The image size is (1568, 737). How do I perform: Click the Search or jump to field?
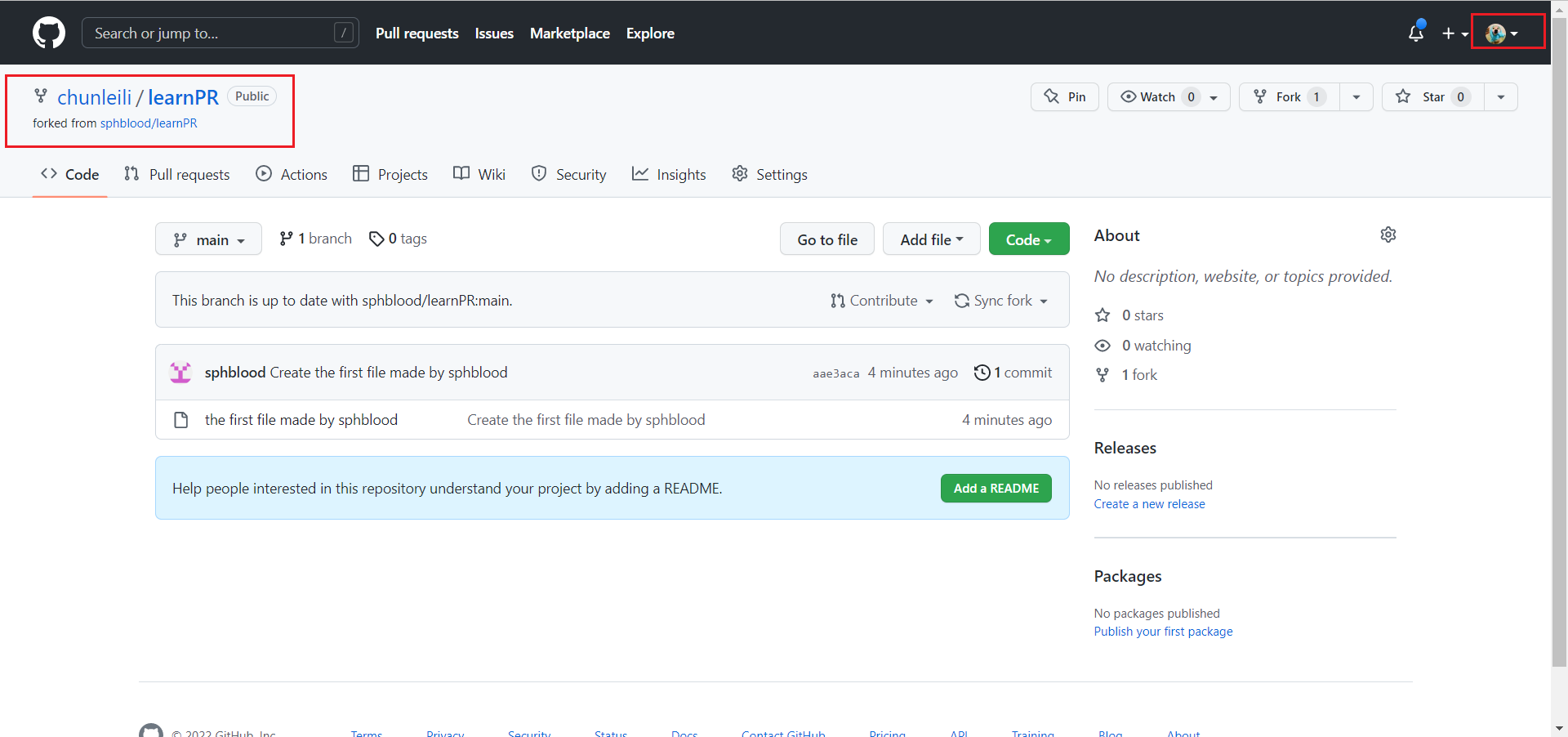(220, 33)
